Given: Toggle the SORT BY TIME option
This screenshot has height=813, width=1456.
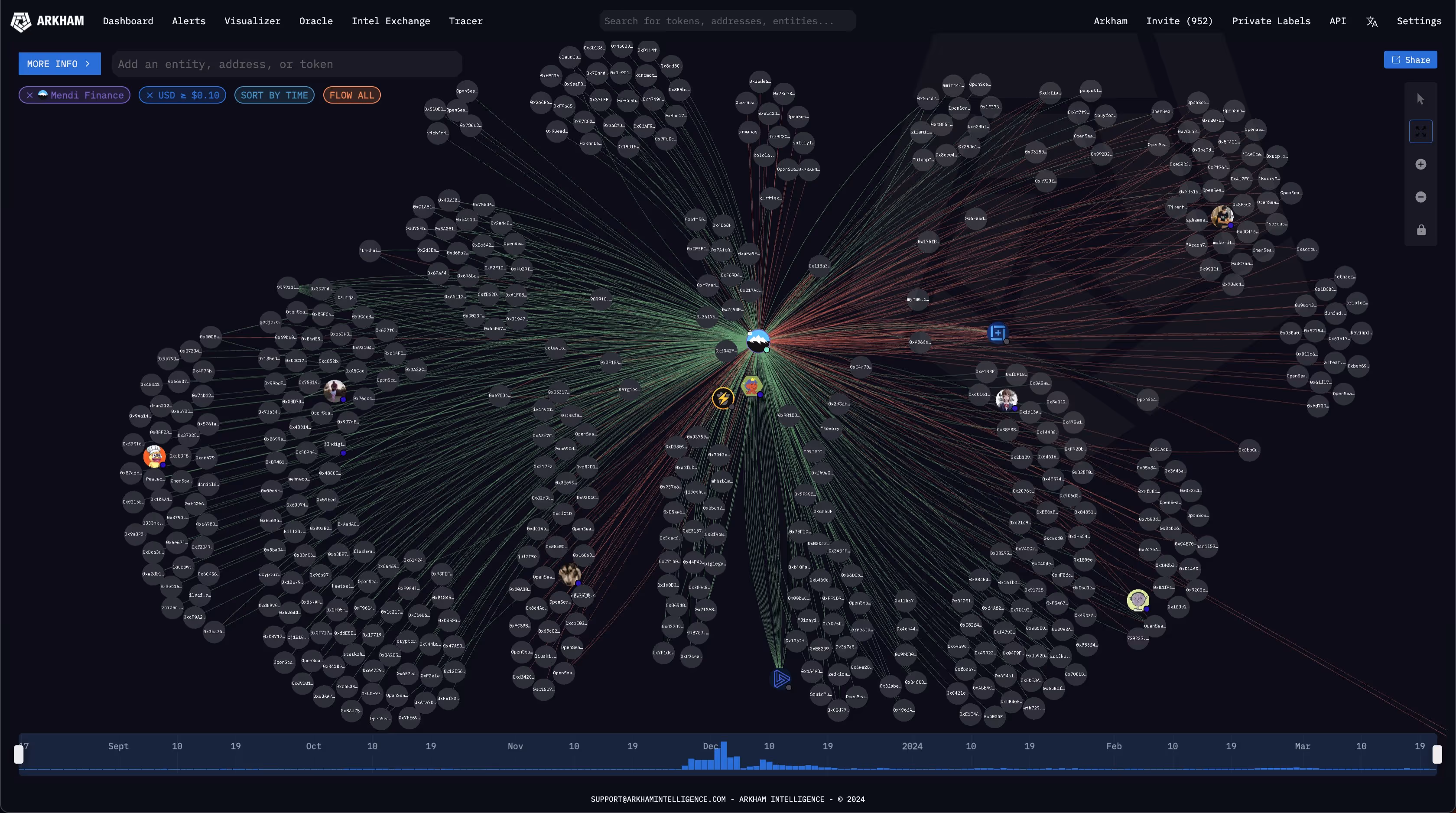Looking at the screenshot, I should tap(274, 95).
